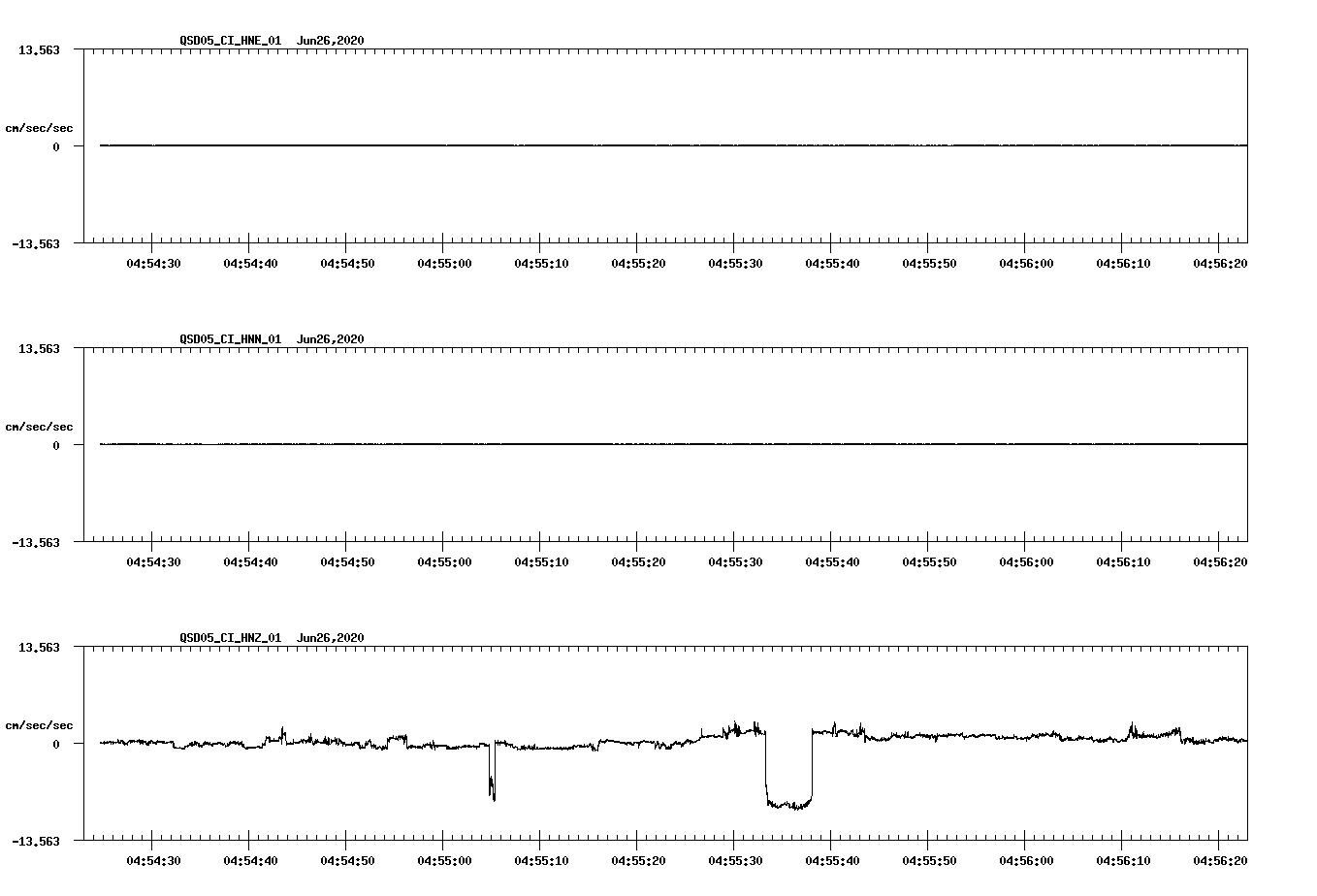This screenshot has height=896, width=1317.
Task: Click the 13.563 upper limit on HNZ plot
Action: point(39,647)
